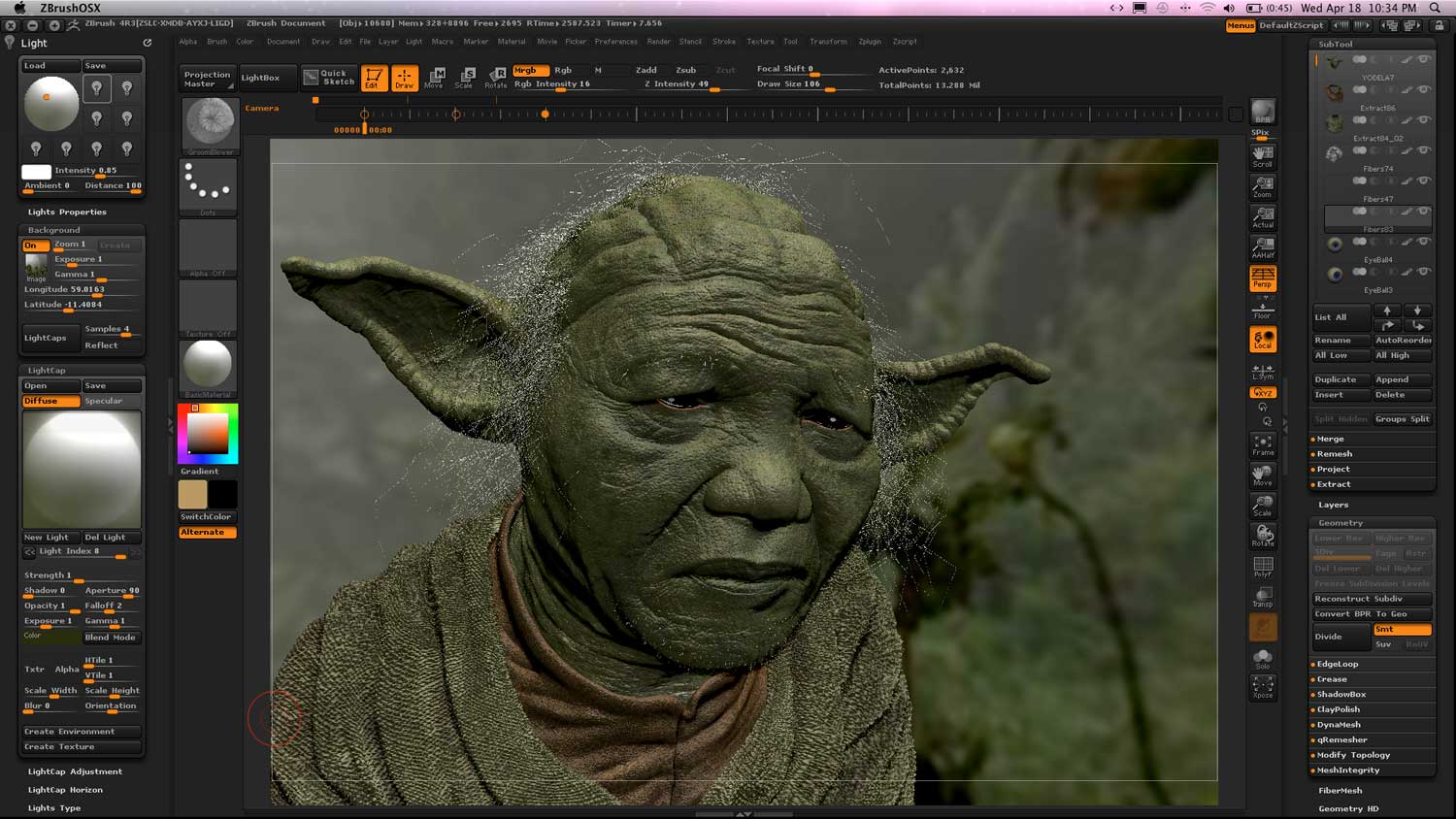1456x819 pixels.
Task: Toggle Local symmetry button
Action: pyautogui.click(x=1263, y=339)
